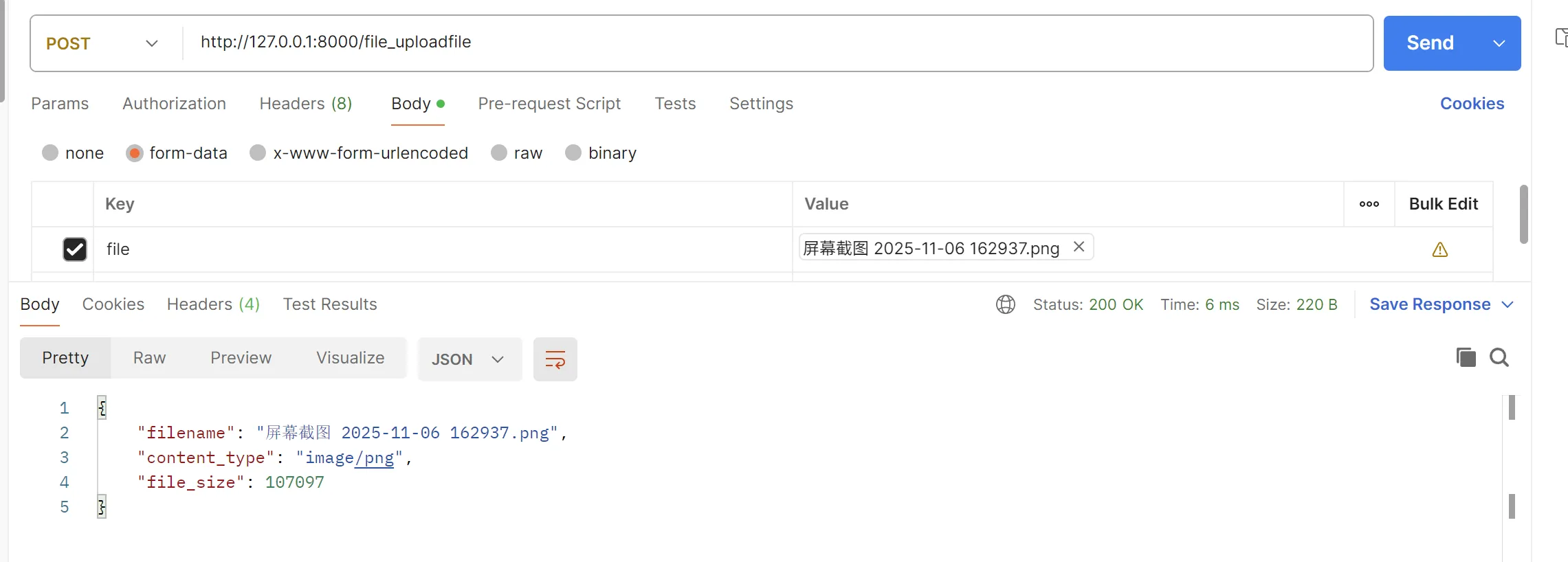
Task: Click the word wrap icon in response toolbar
Action: click(555, 359)
